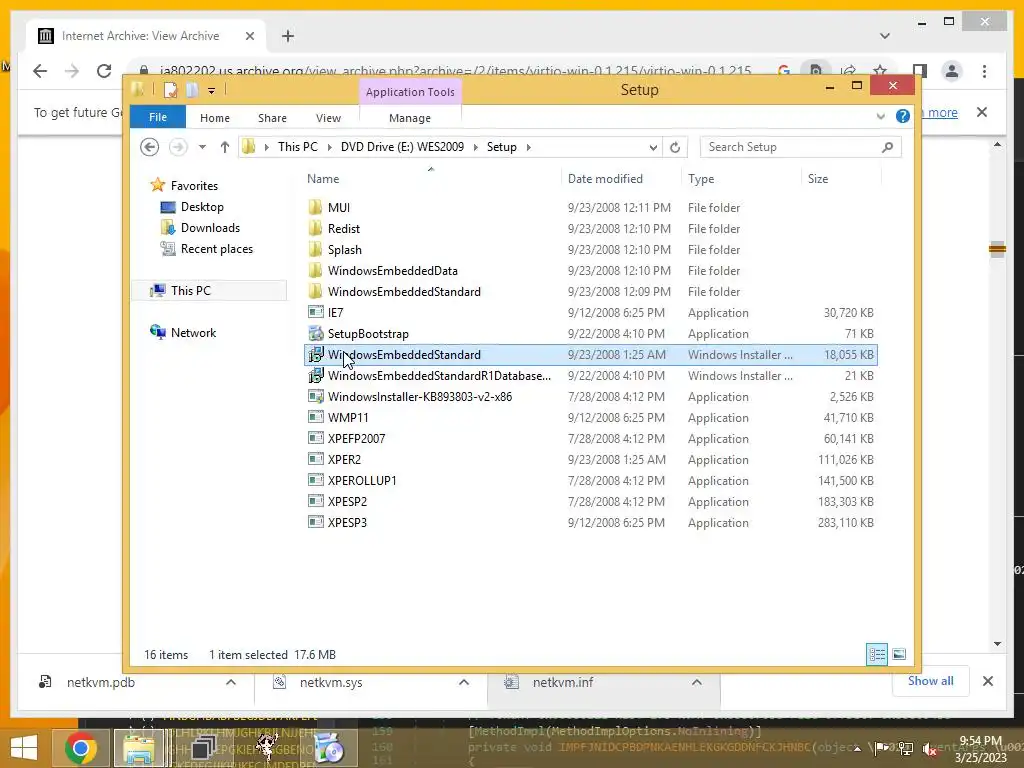Reload the Chrome page
Image resolution: width=1024 pixels, height=768 pixels.
104,71
